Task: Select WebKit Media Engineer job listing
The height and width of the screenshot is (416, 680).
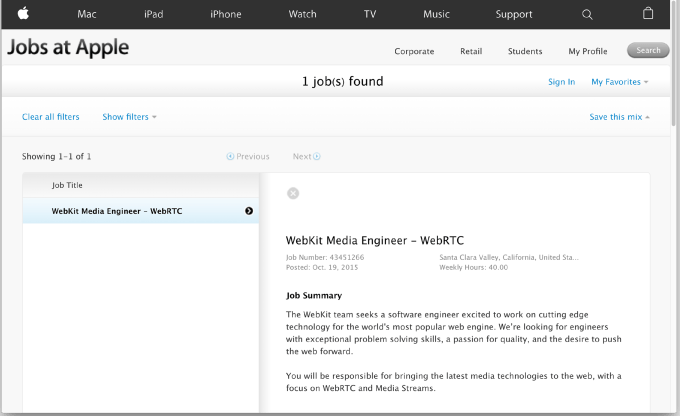Action: 117,211
